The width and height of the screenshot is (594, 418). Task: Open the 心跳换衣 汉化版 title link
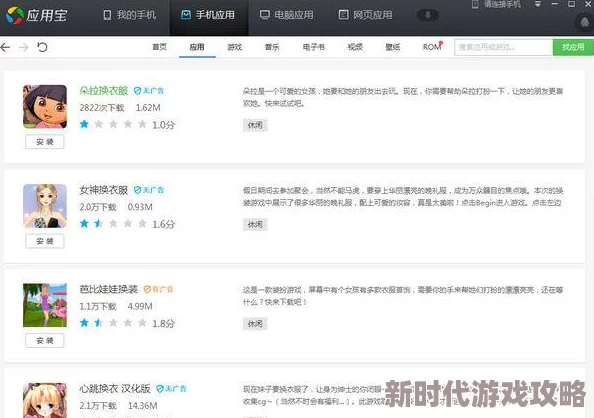115,388
